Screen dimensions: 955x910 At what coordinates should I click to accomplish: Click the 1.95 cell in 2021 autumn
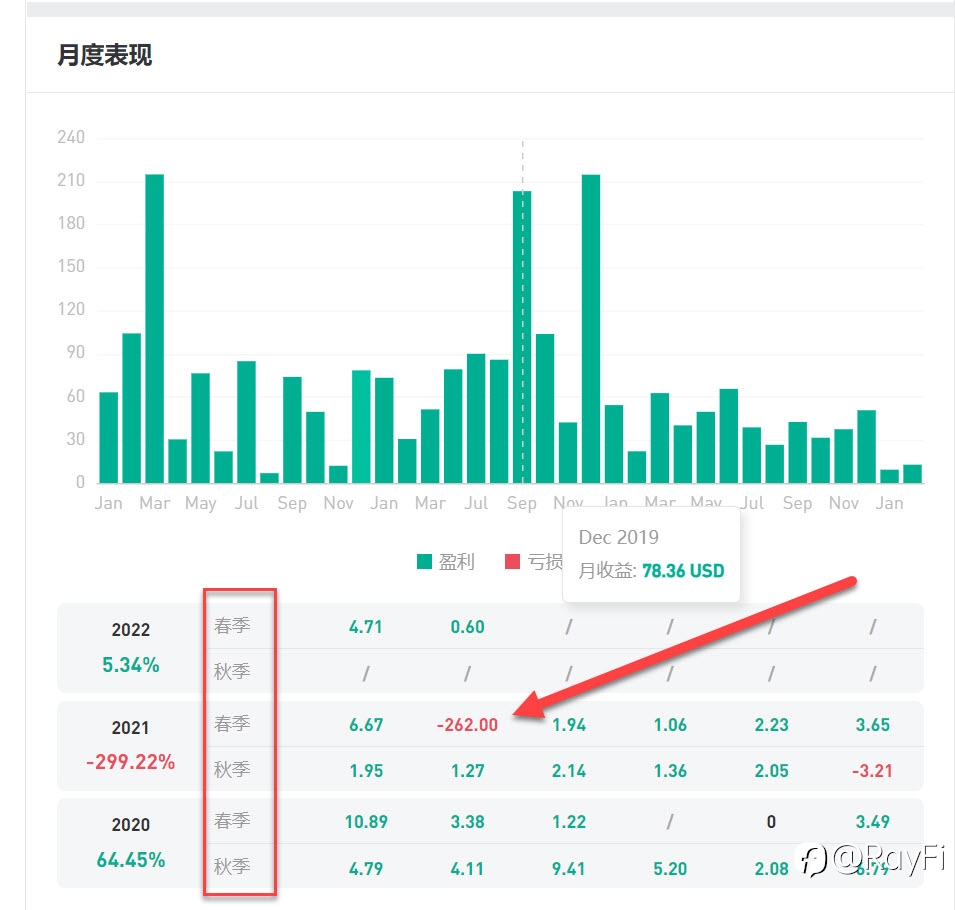click(366, 771)
